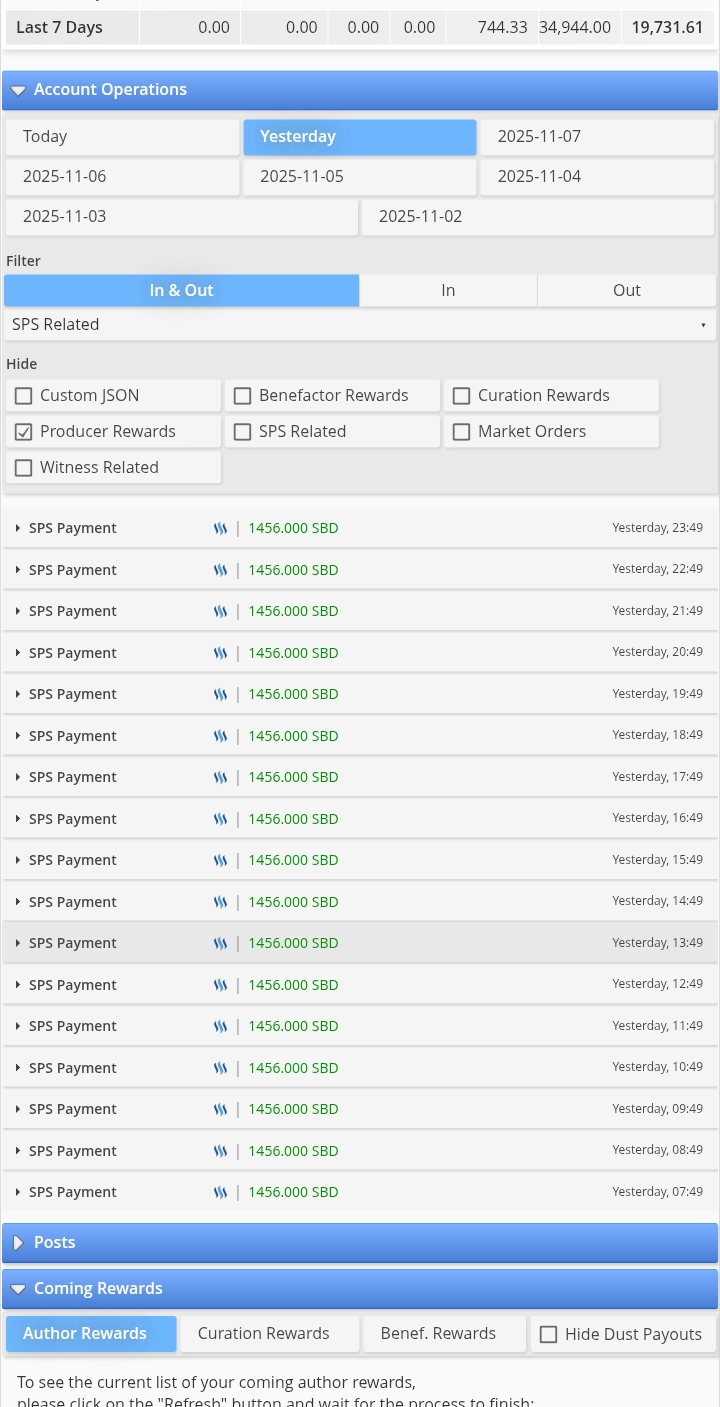Select the Yesterday date tab
This screenshot has height=1407, width=720.
coord(359,137)
